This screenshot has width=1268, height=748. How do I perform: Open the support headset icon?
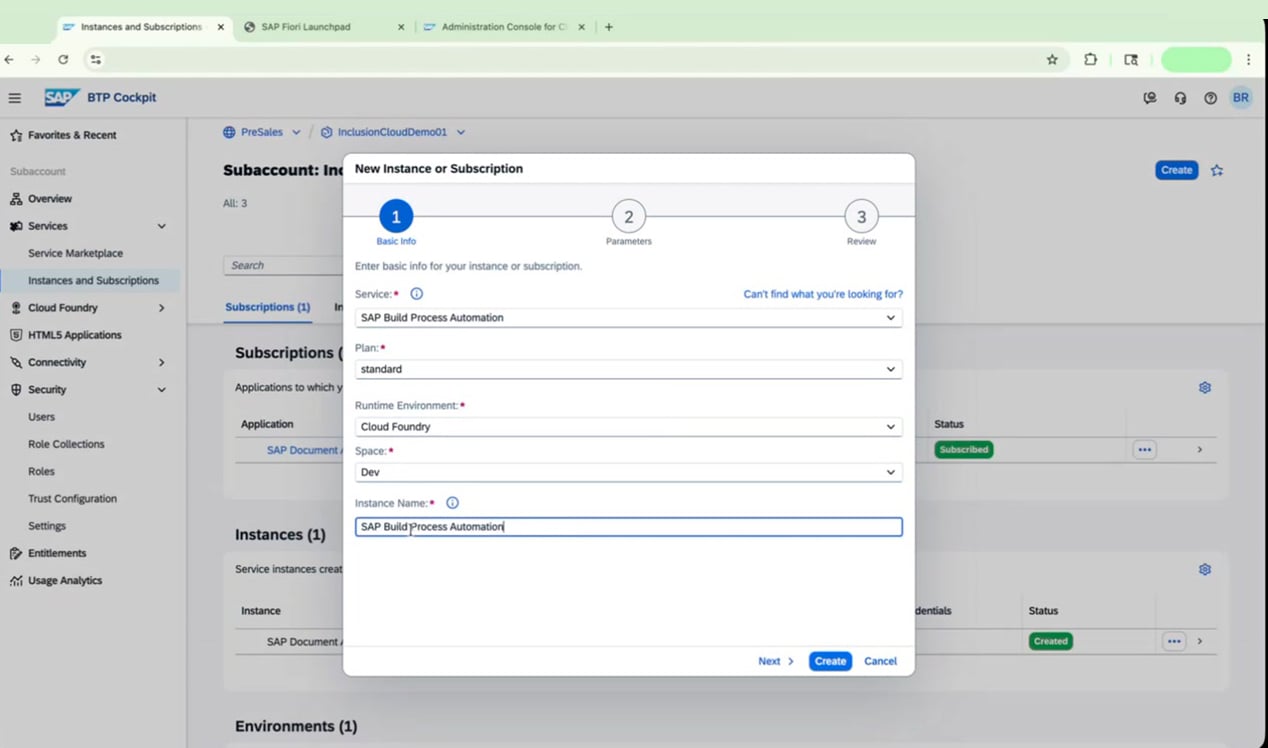coord(1181,98)
